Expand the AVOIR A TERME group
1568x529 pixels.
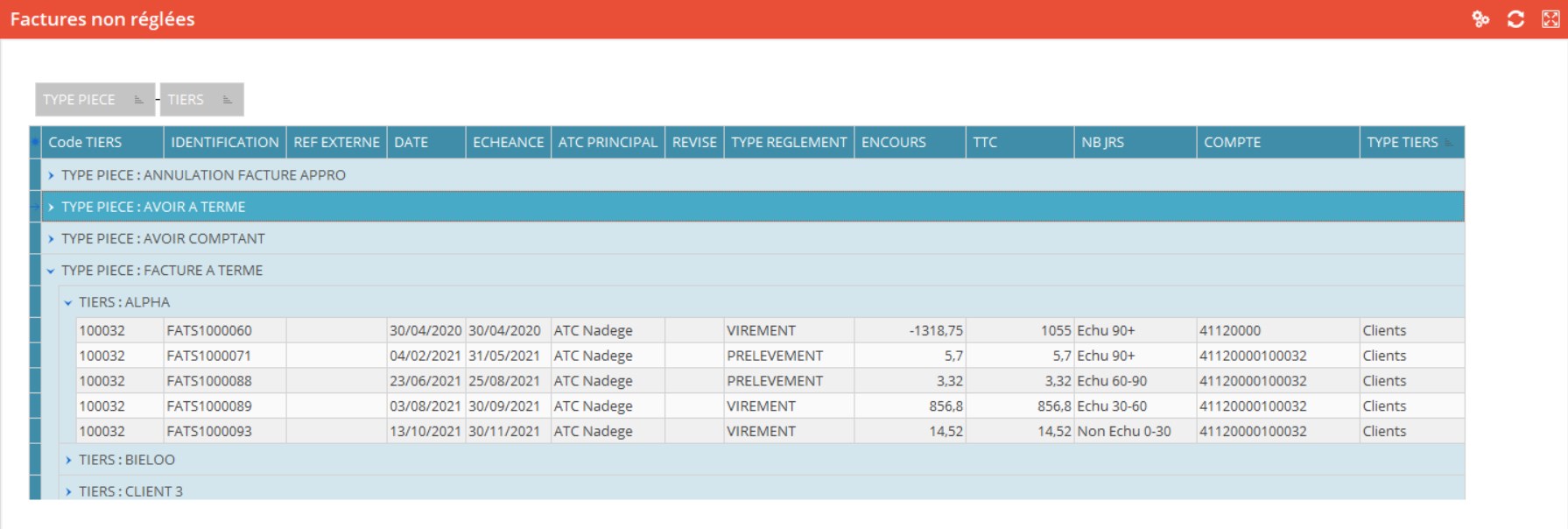coord(51,207)
